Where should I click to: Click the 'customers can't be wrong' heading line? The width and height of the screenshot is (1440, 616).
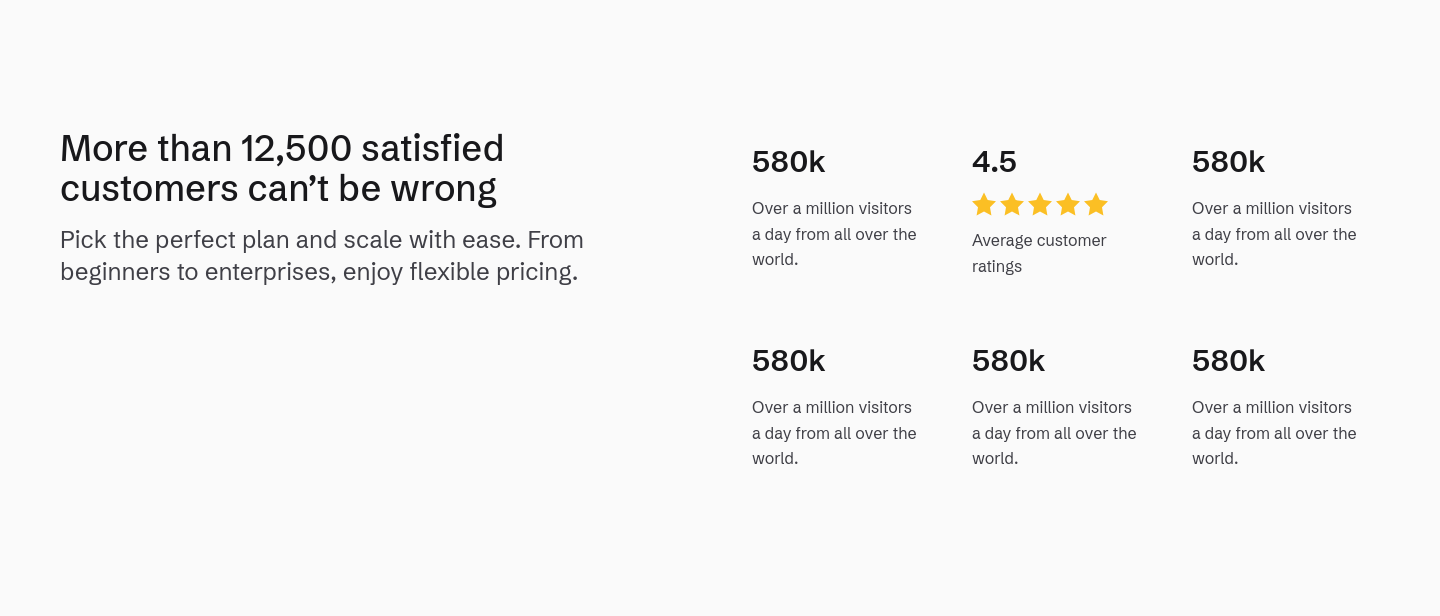click(278, 189)
